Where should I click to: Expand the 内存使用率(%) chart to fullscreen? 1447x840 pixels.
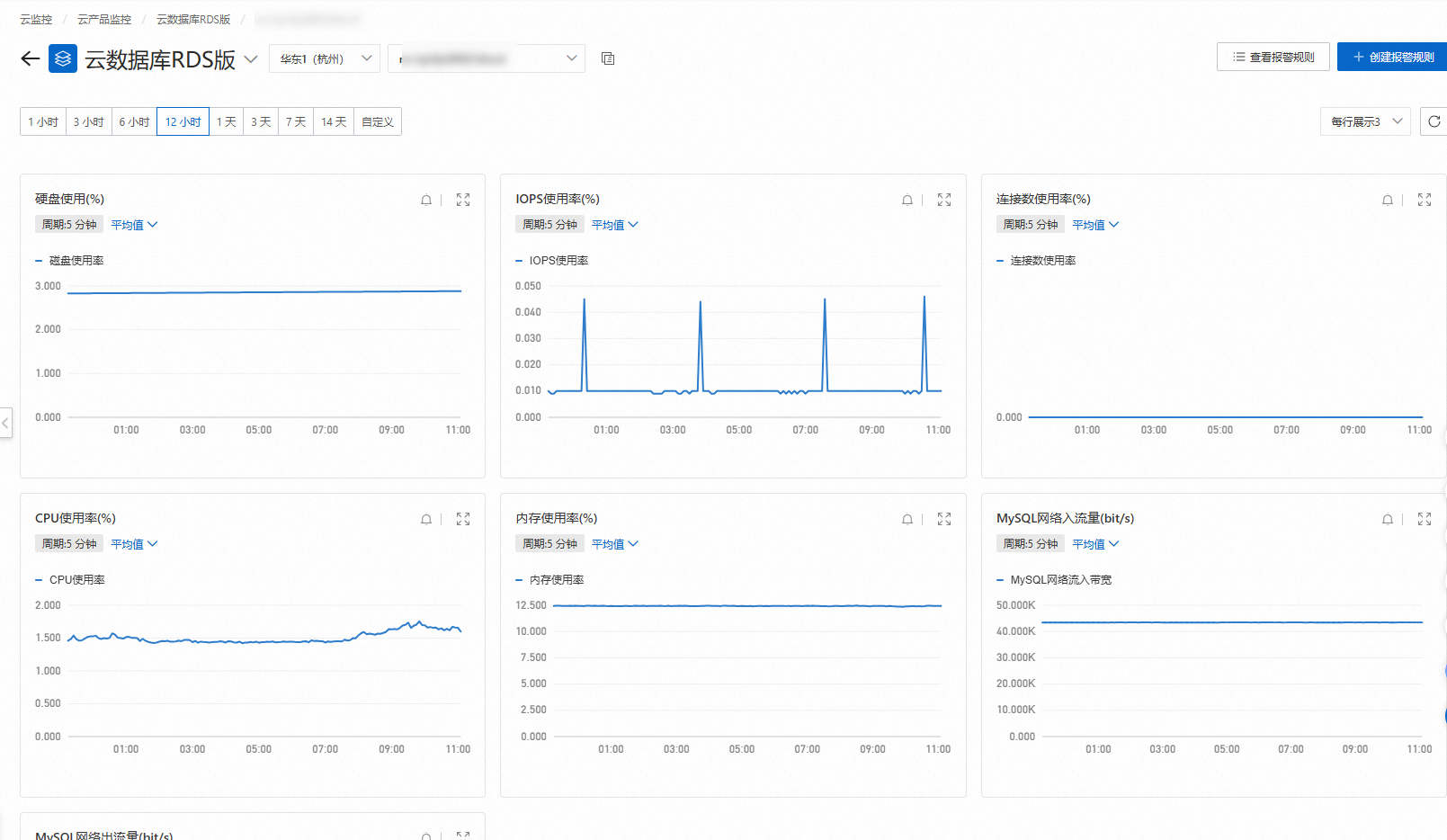pyautogui.click(x=944, y=519)
